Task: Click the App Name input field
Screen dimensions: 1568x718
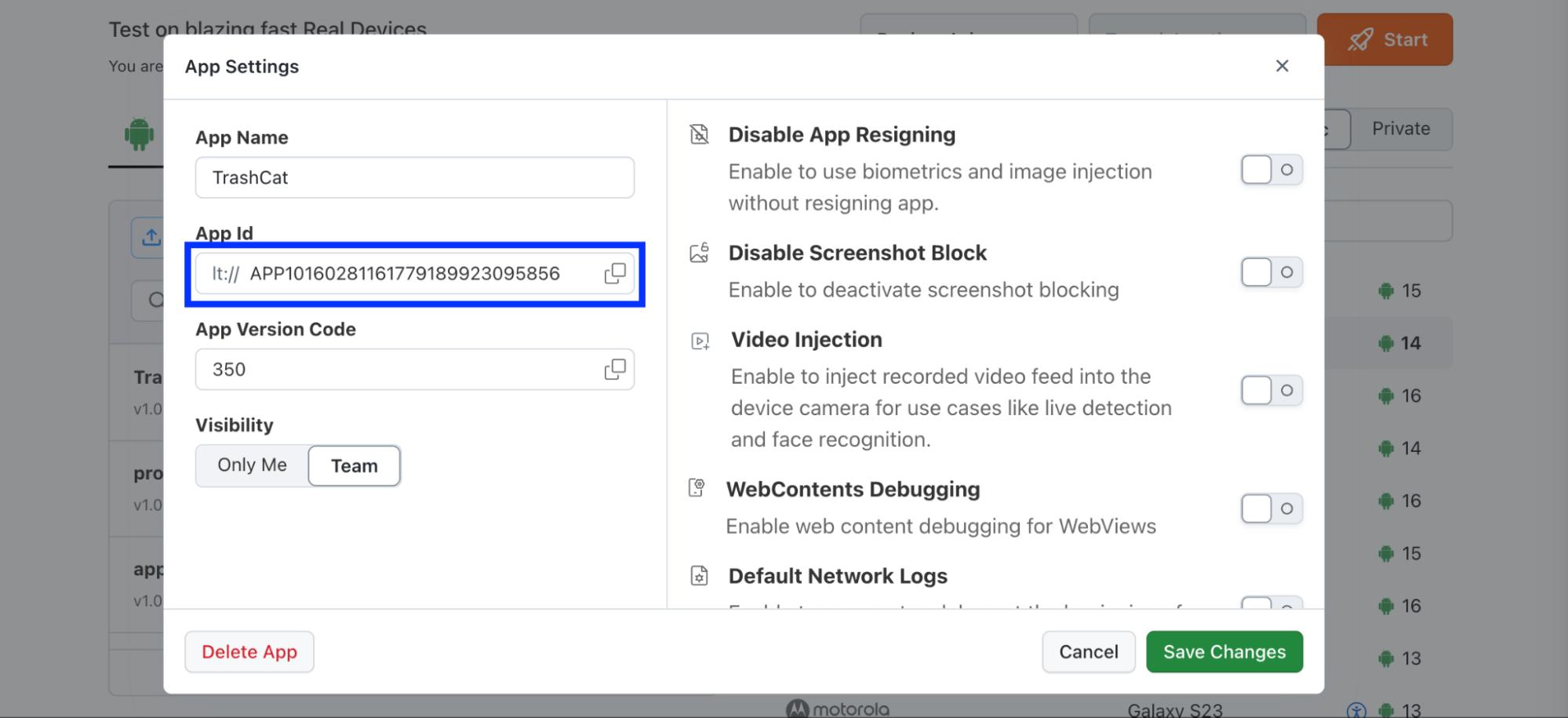Action: pyautogui.click(x=415, y=177)
